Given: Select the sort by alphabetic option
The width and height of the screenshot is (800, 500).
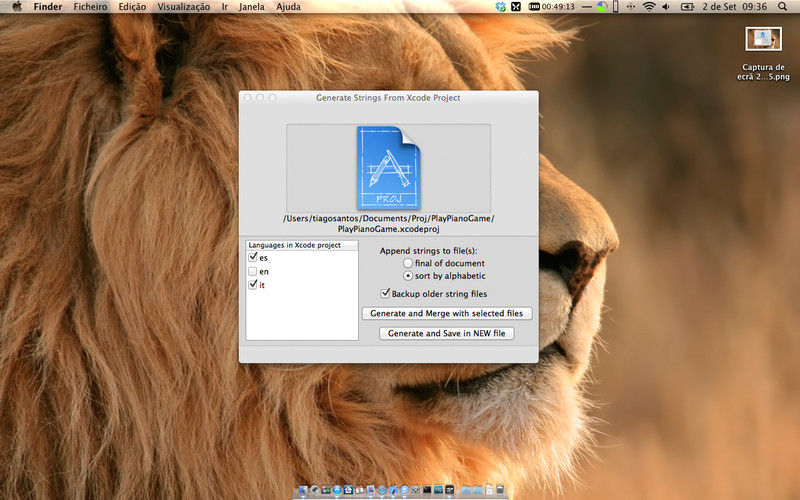Looking at the screenshot, I should coord(408,276).
